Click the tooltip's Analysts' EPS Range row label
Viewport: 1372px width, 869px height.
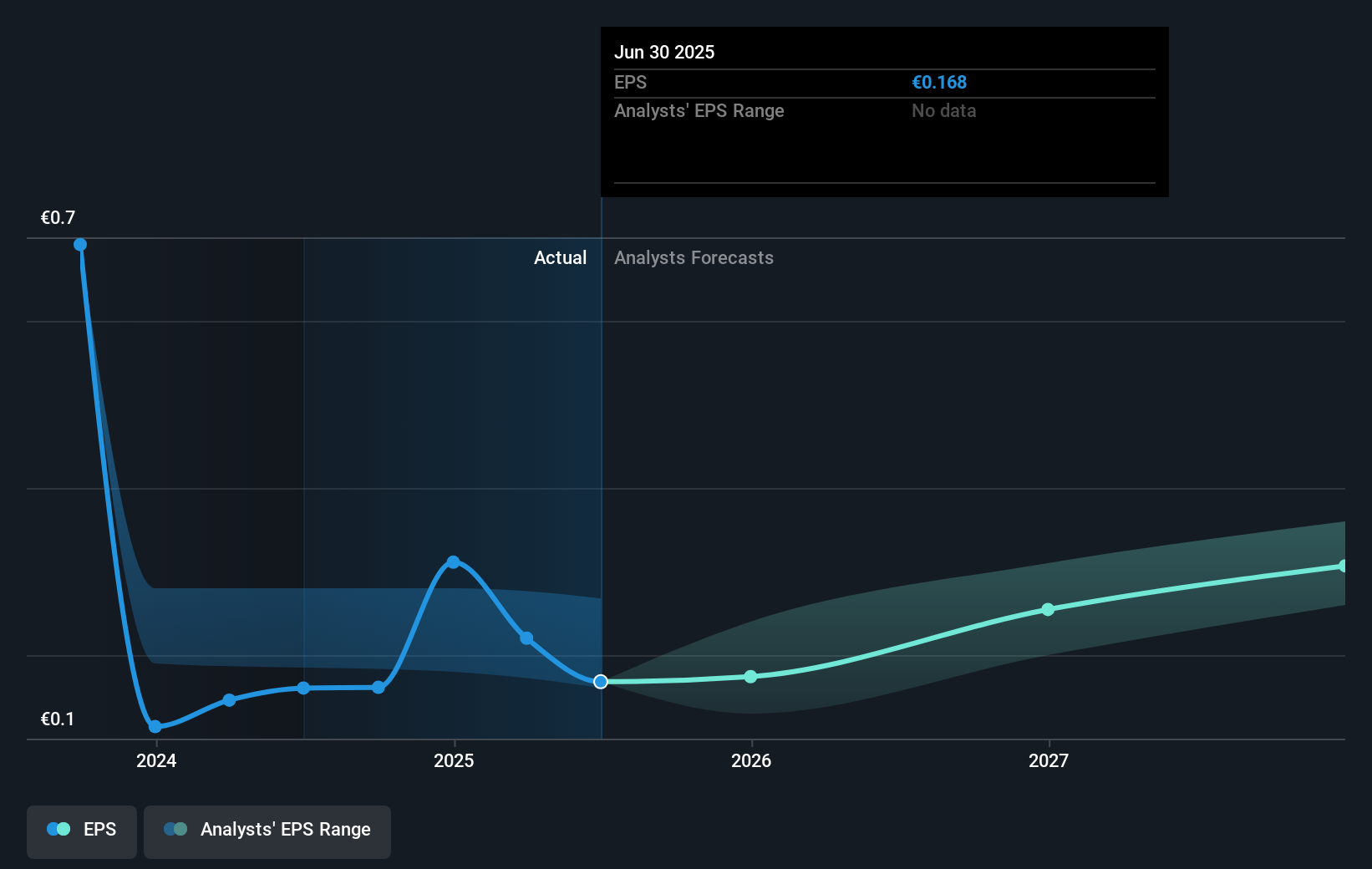click(699, 111)
